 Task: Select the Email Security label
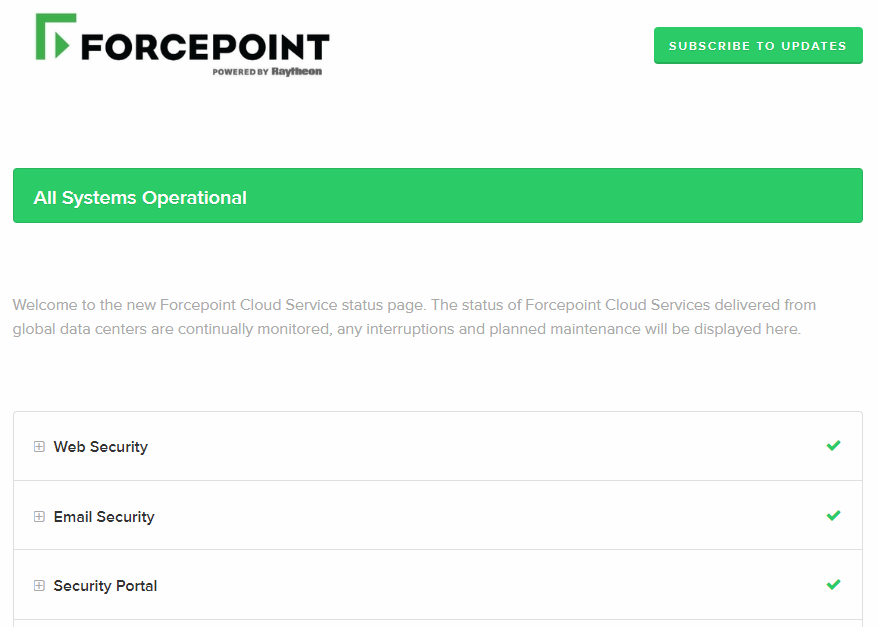coord(104,517)
